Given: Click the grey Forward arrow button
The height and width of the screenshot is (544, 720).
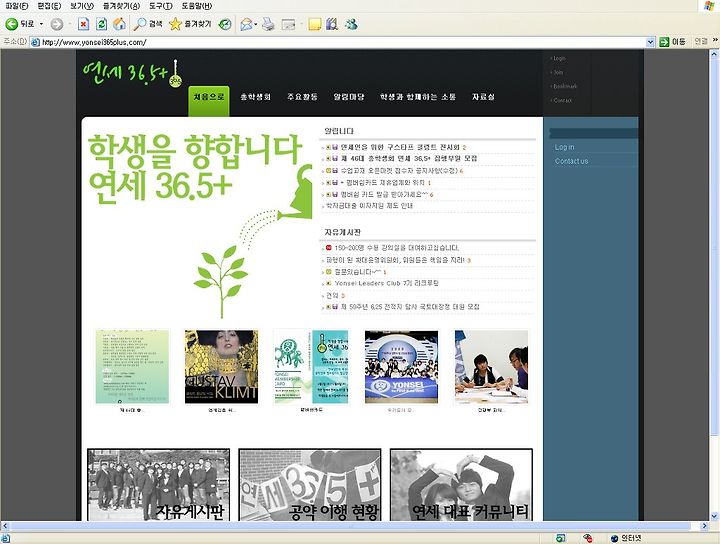Looking at the screenshot, I should pos(56,24).
